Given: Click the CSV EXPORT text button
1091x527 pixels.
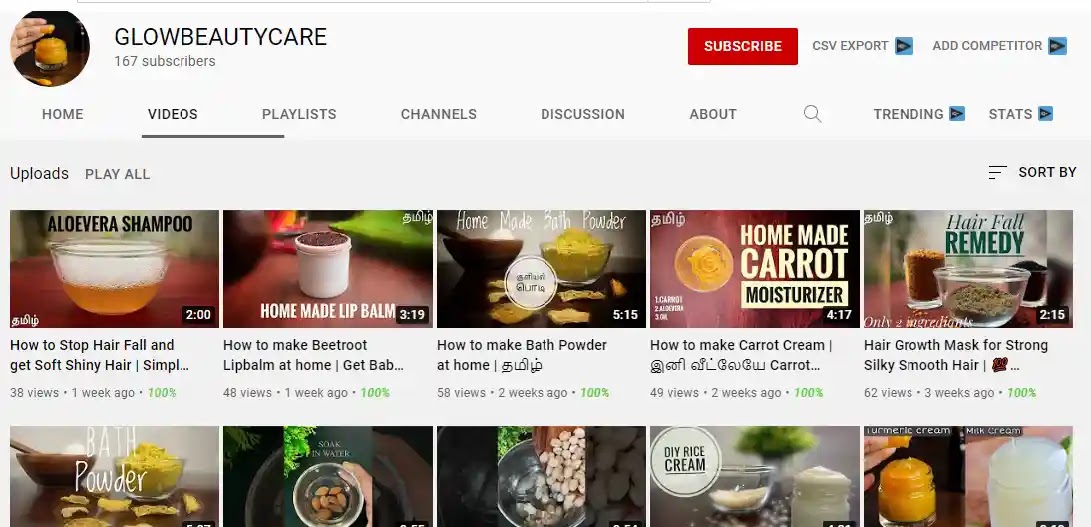Looking at the screenshot, I should [850, 46].
